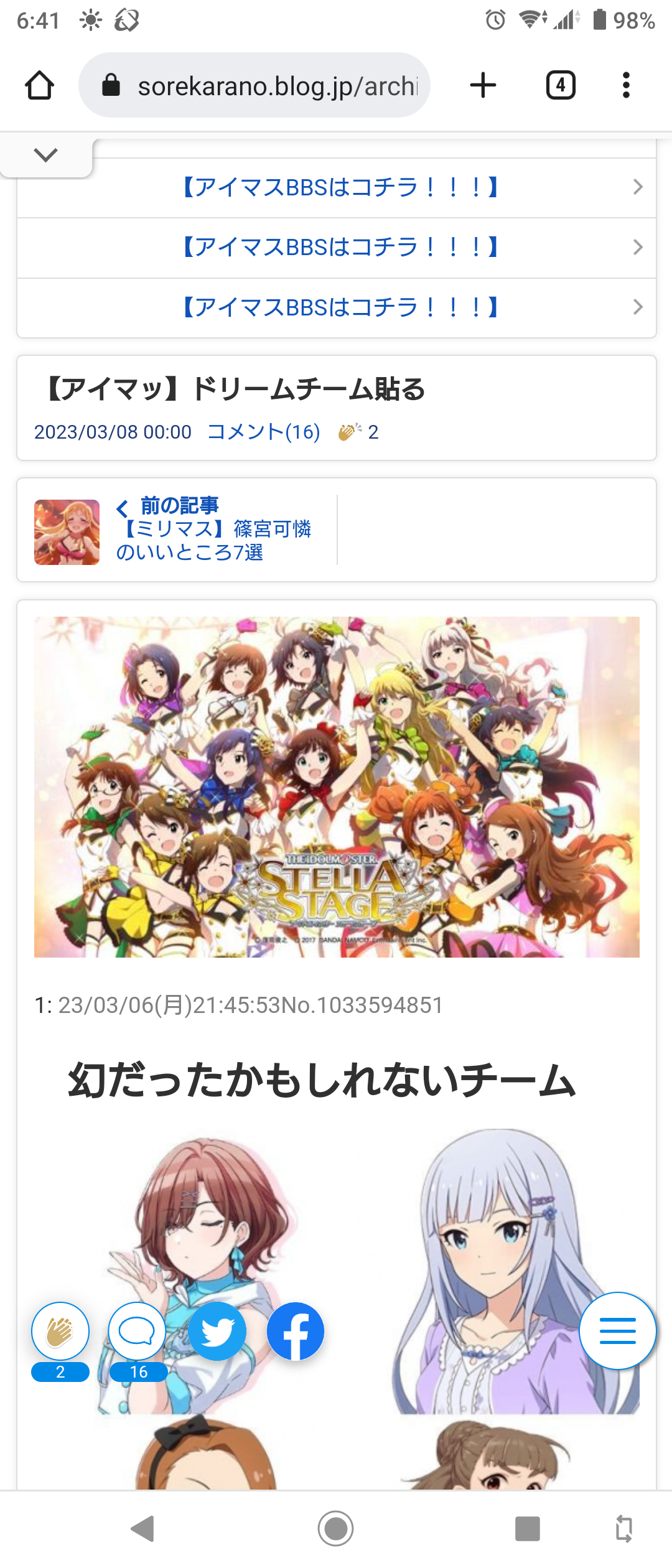Tap the floating clap reaction button
Viewport: 672px width, 1568px height.
[x=60, y=1331]
